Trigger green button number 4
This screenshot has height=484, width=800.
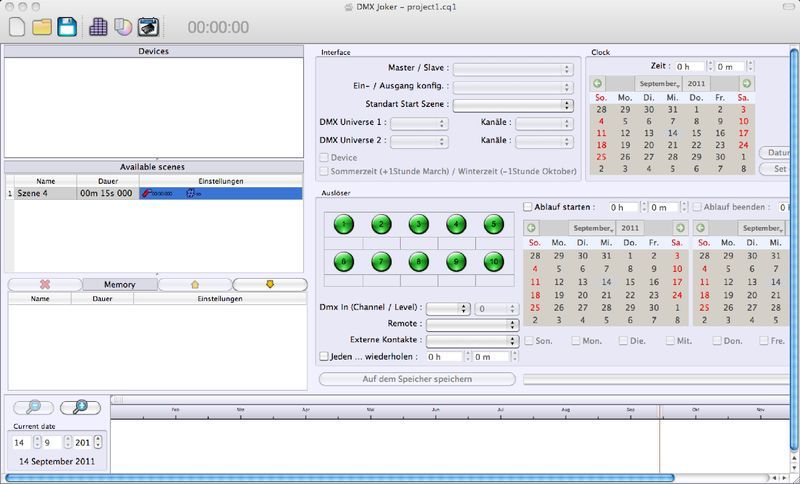tap(456, 224)
